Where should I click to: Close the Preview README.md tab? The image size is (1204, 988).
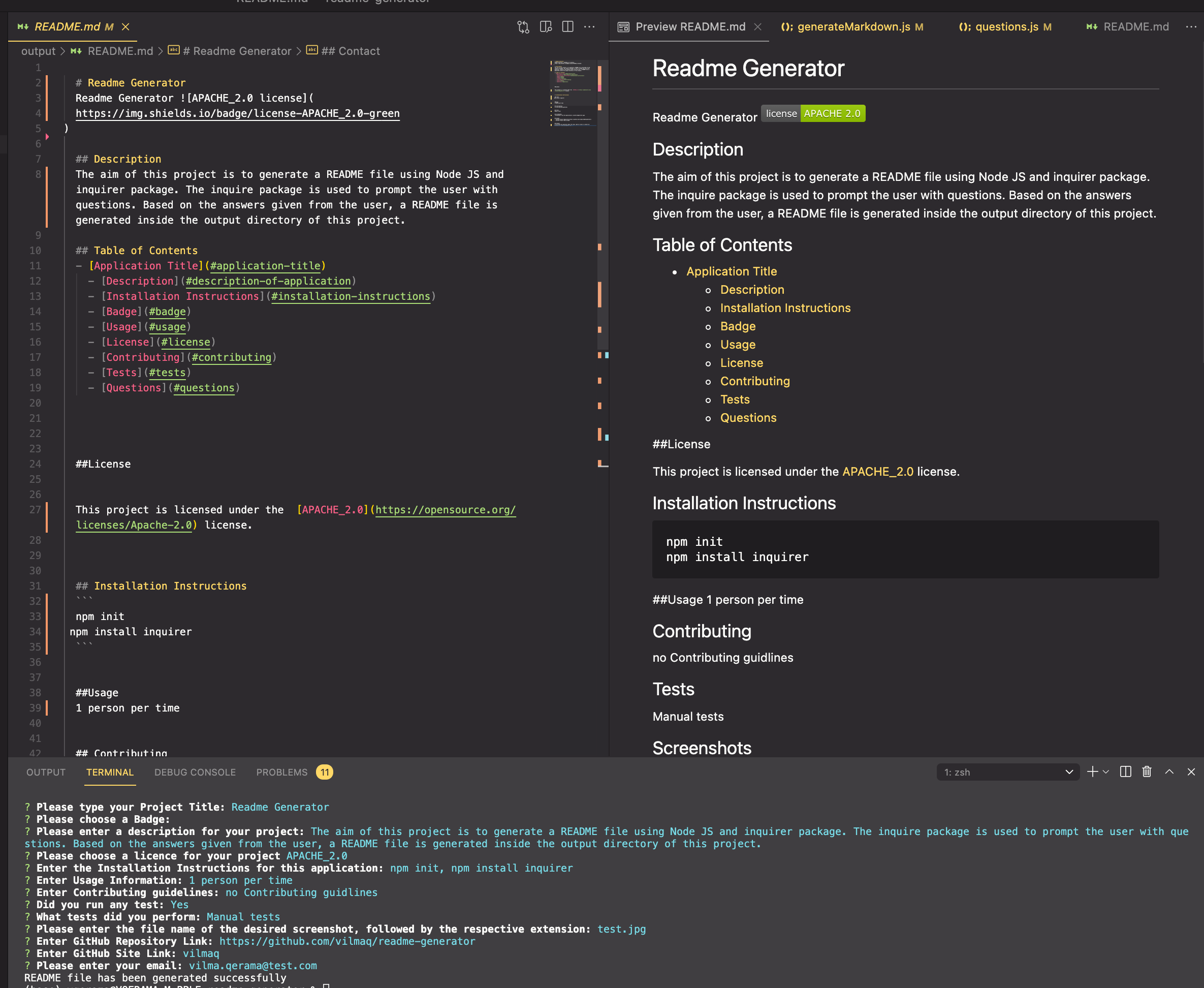[757, 27]
